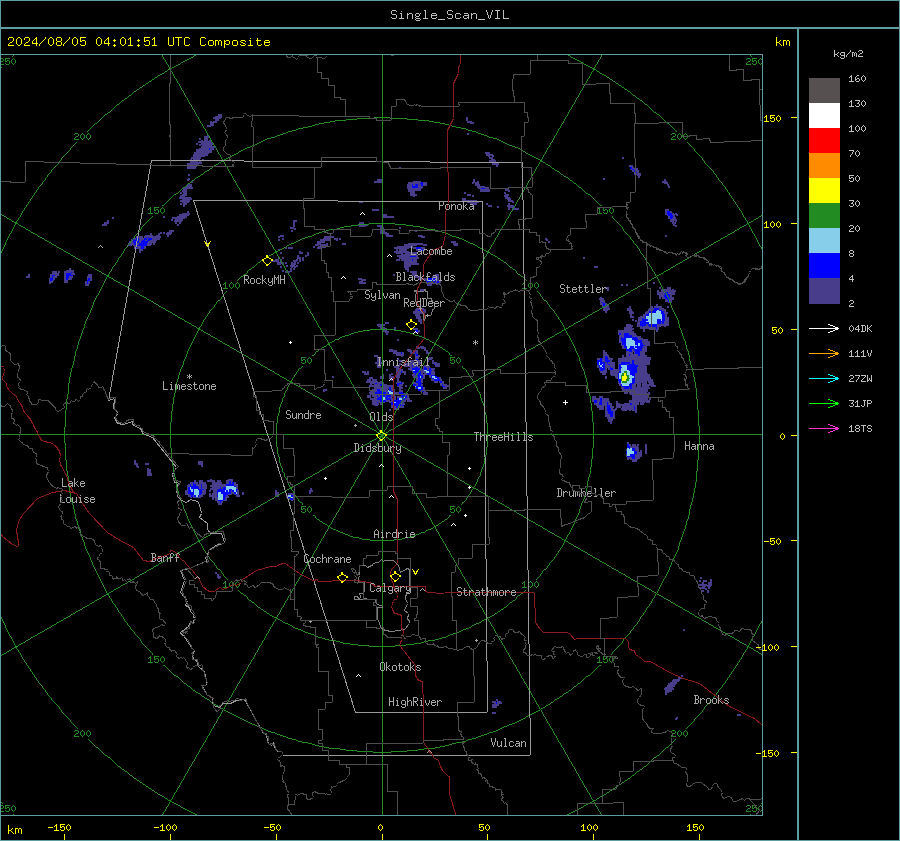Click the yellow diamond marker near Cochrane
This screenshot has width=900, height=841.
tap(342, 577)
